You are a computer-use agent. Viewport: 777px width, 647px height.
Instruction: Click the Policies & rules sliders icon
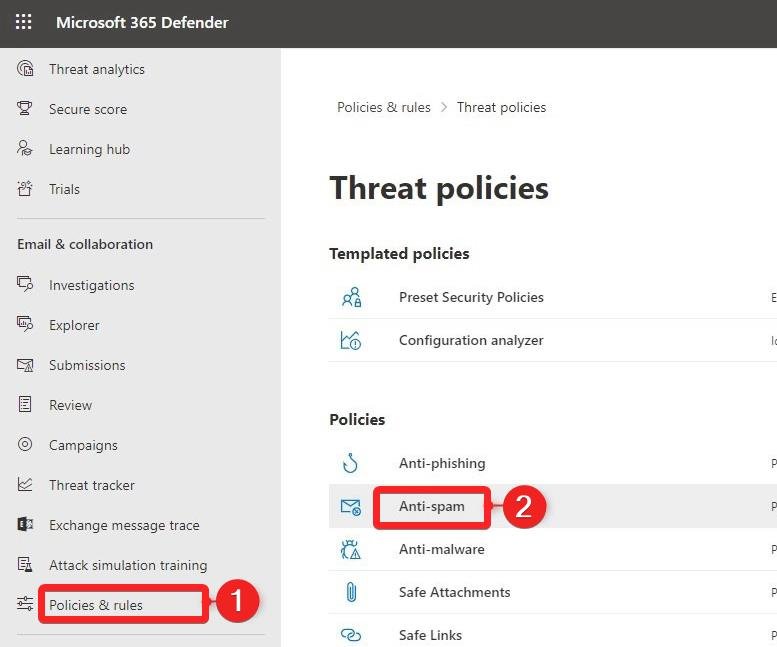coord(25,604)
